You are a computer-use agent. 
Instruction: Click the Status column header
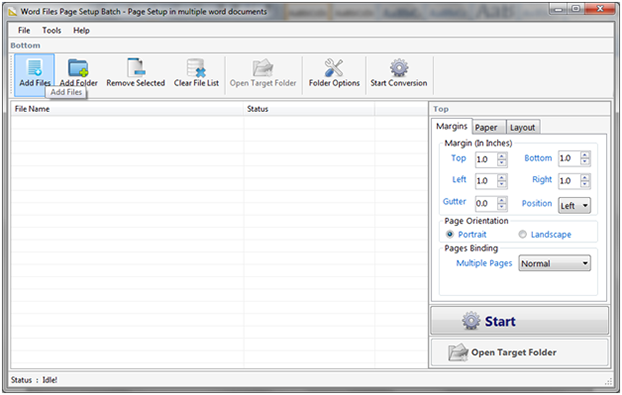309,109
